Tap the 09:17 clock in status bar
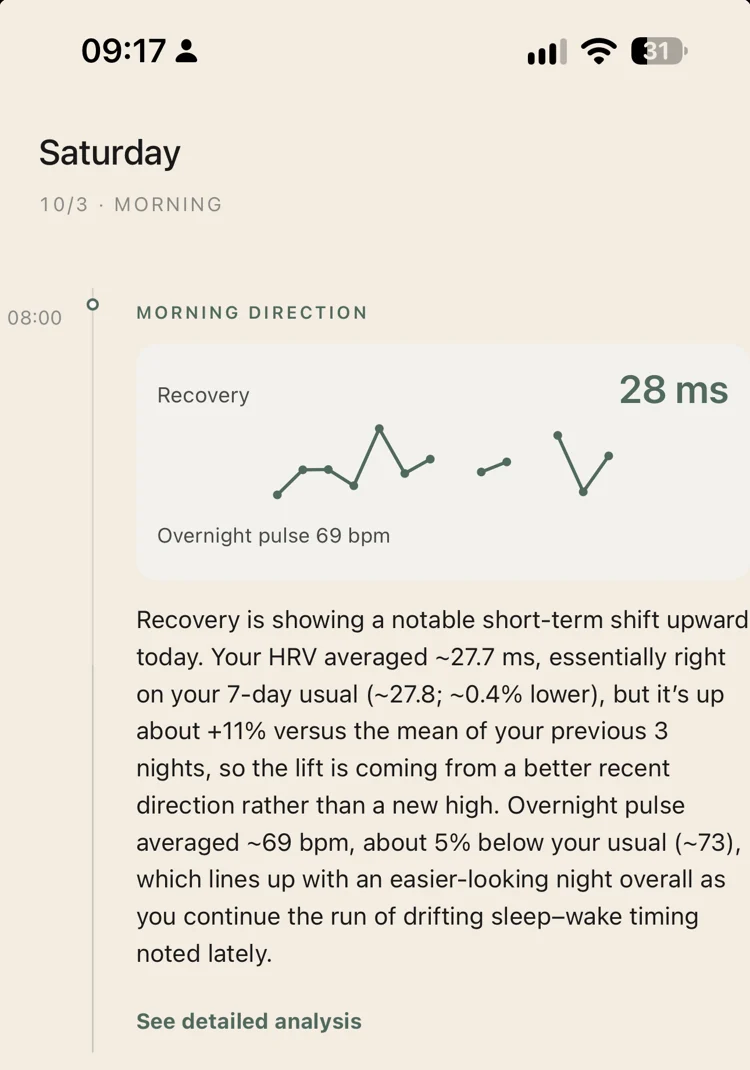The height and width of the screenshot is (1070, 750). tap(124, 51)
